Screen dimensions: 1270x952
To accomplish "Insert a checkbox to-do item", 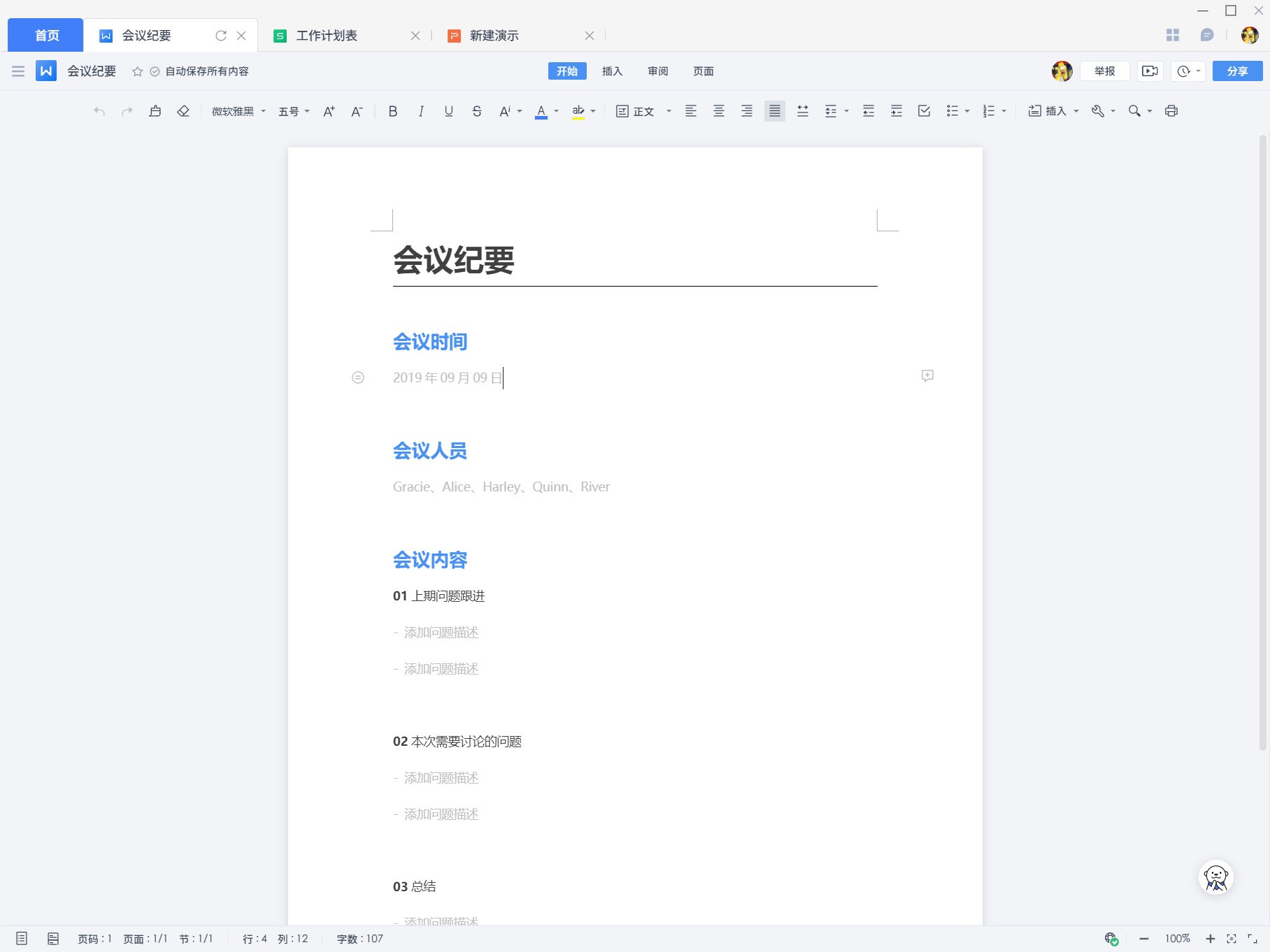I will pyautogui.click(x=925, y=111).
